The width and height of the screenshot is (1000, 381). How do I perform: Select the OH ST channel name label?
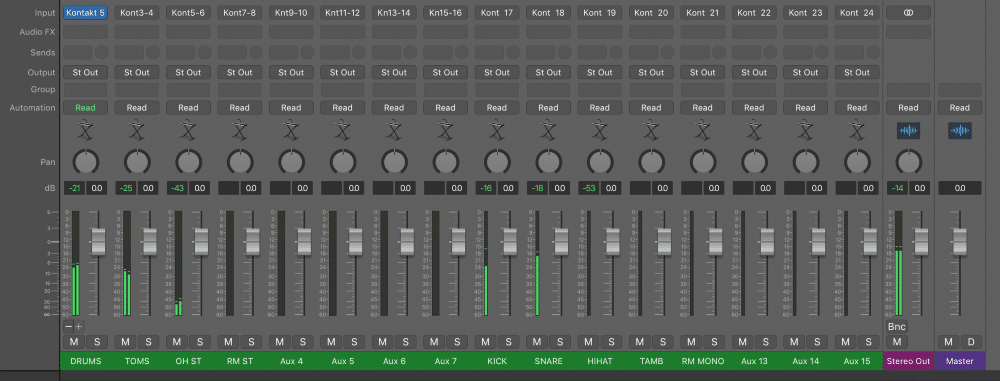point(188,361)
